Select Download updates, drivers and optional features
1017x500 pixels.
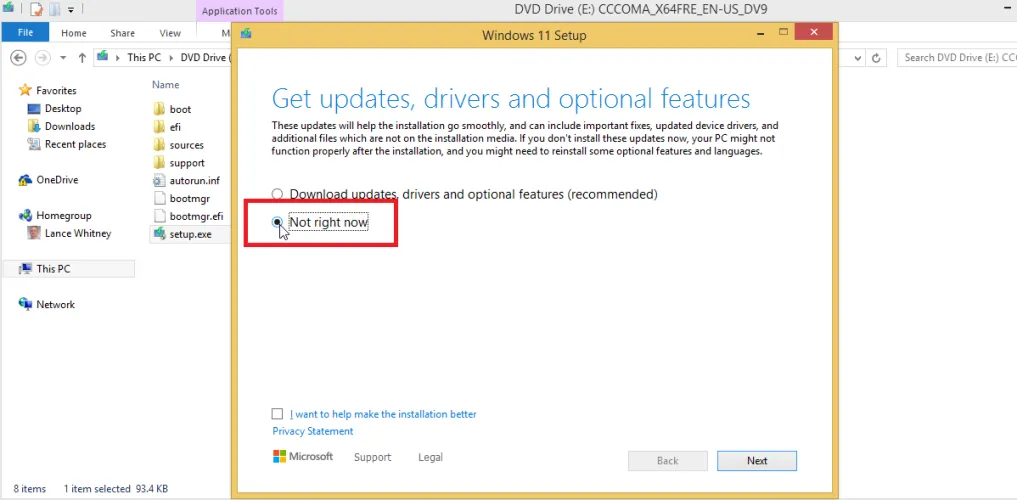278,194
